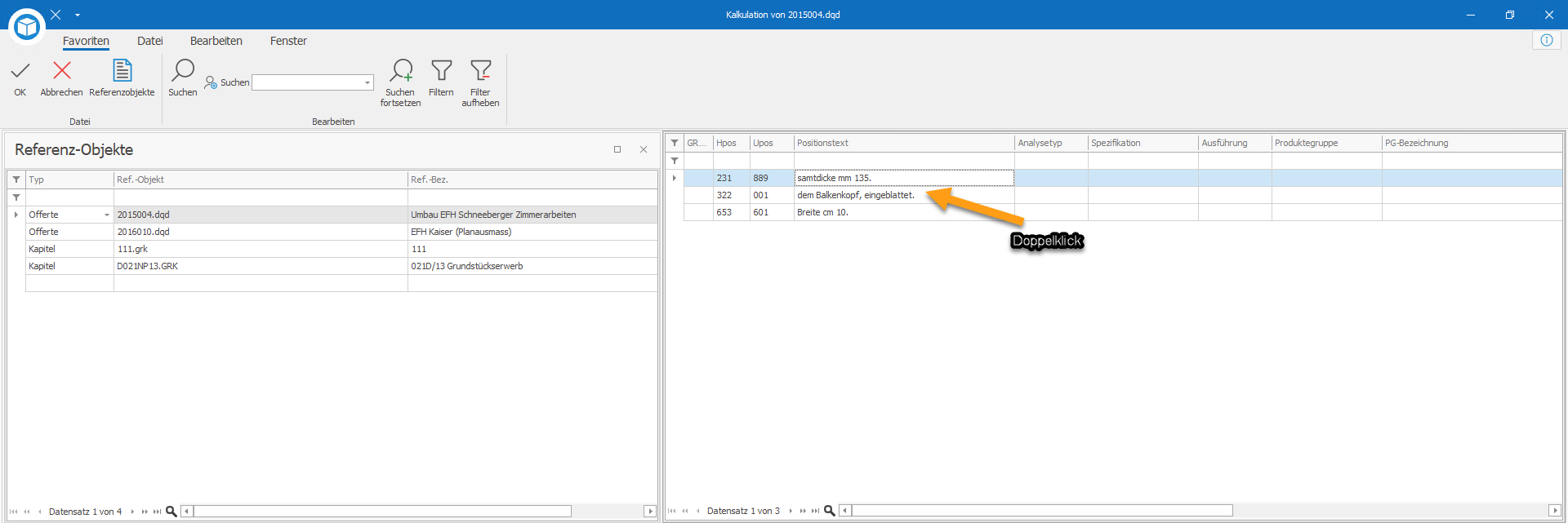Click filter row icon in Referenz-Objekte table
Viewport: 1568px width, 523px height.
point(16,197)
